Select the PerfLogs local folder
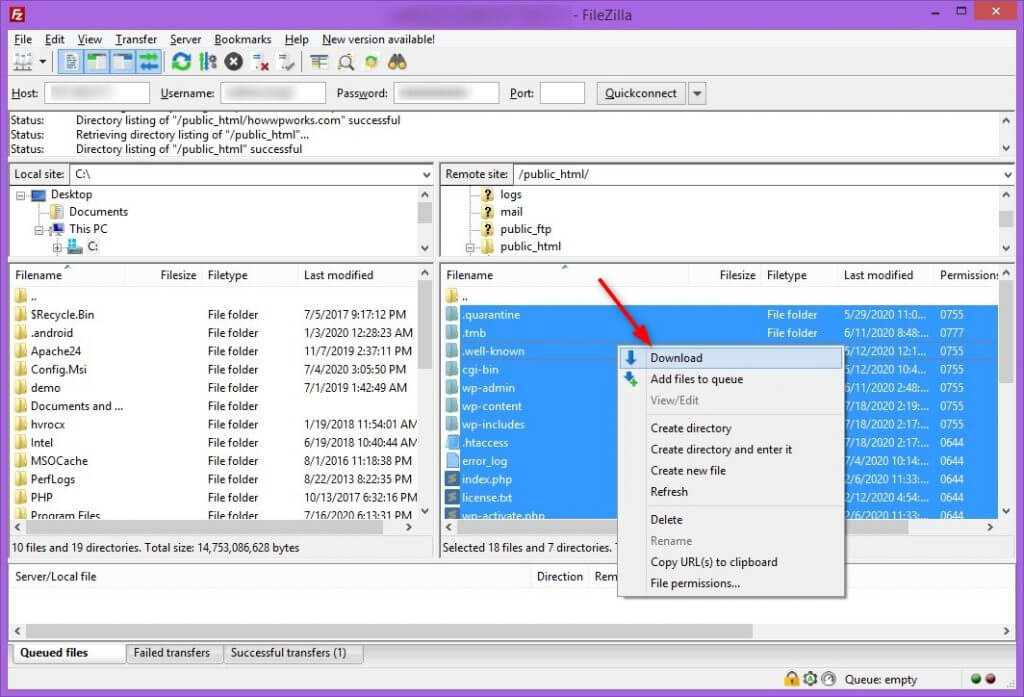Viewport: 1024px width, 697px height. (53, 479)
